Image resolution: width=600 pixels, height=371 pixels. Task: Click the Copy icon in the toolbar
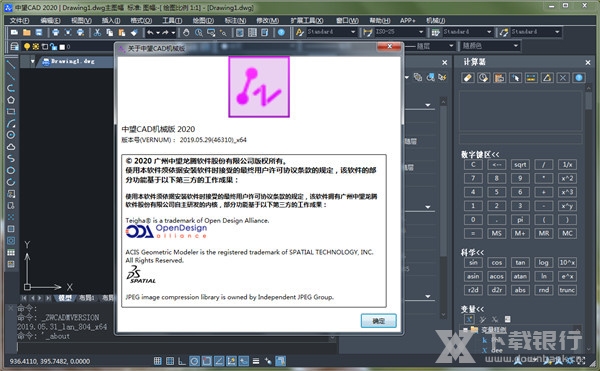coord(109,33)
